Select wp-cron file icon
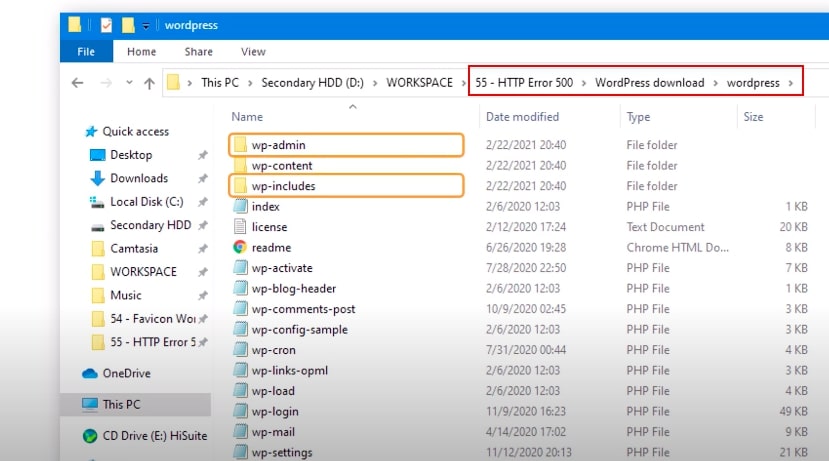Viewport: 829px width, 461px height. pyautogui.click(x=240, y=349)
